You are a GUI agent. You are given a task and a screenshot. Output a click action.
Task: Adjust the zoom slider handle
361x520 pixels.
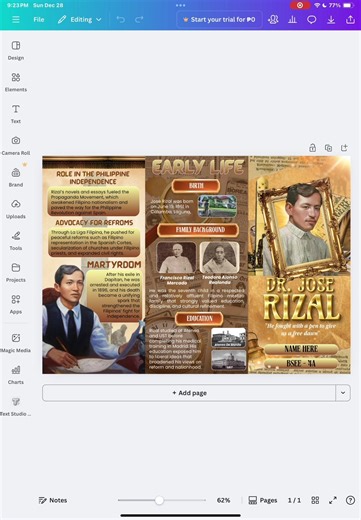[x=159, y=500]
